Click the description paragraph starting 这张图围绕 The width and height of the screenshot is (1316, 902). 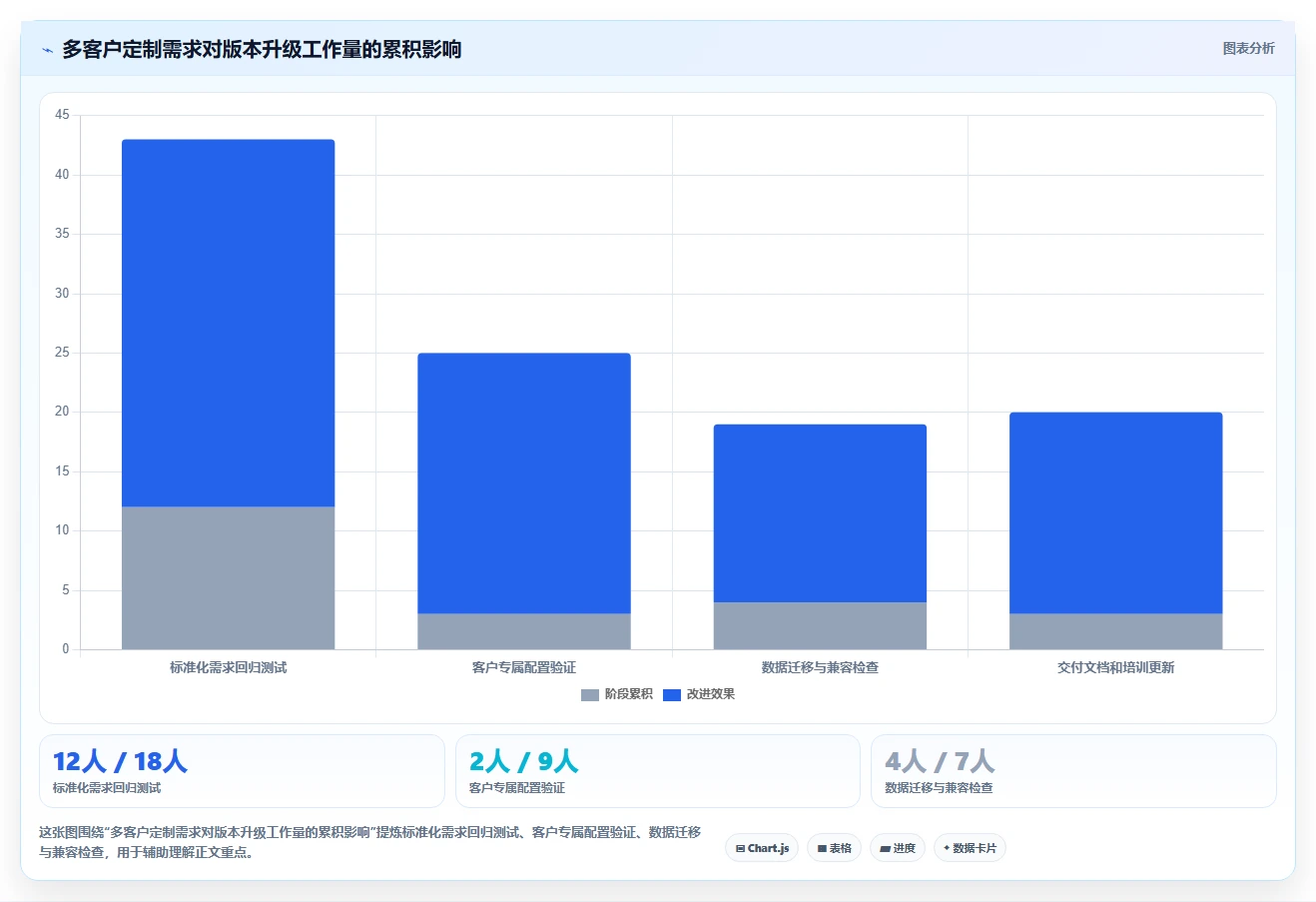click(369, 842)
